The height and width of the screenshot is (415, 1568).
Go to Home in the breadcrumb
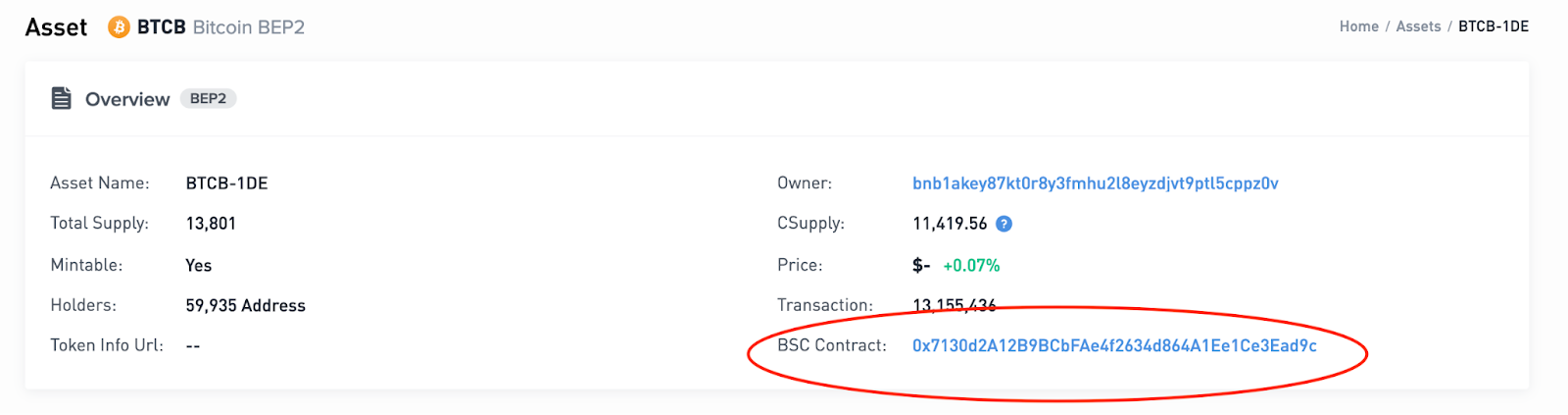coord(1358,26)
